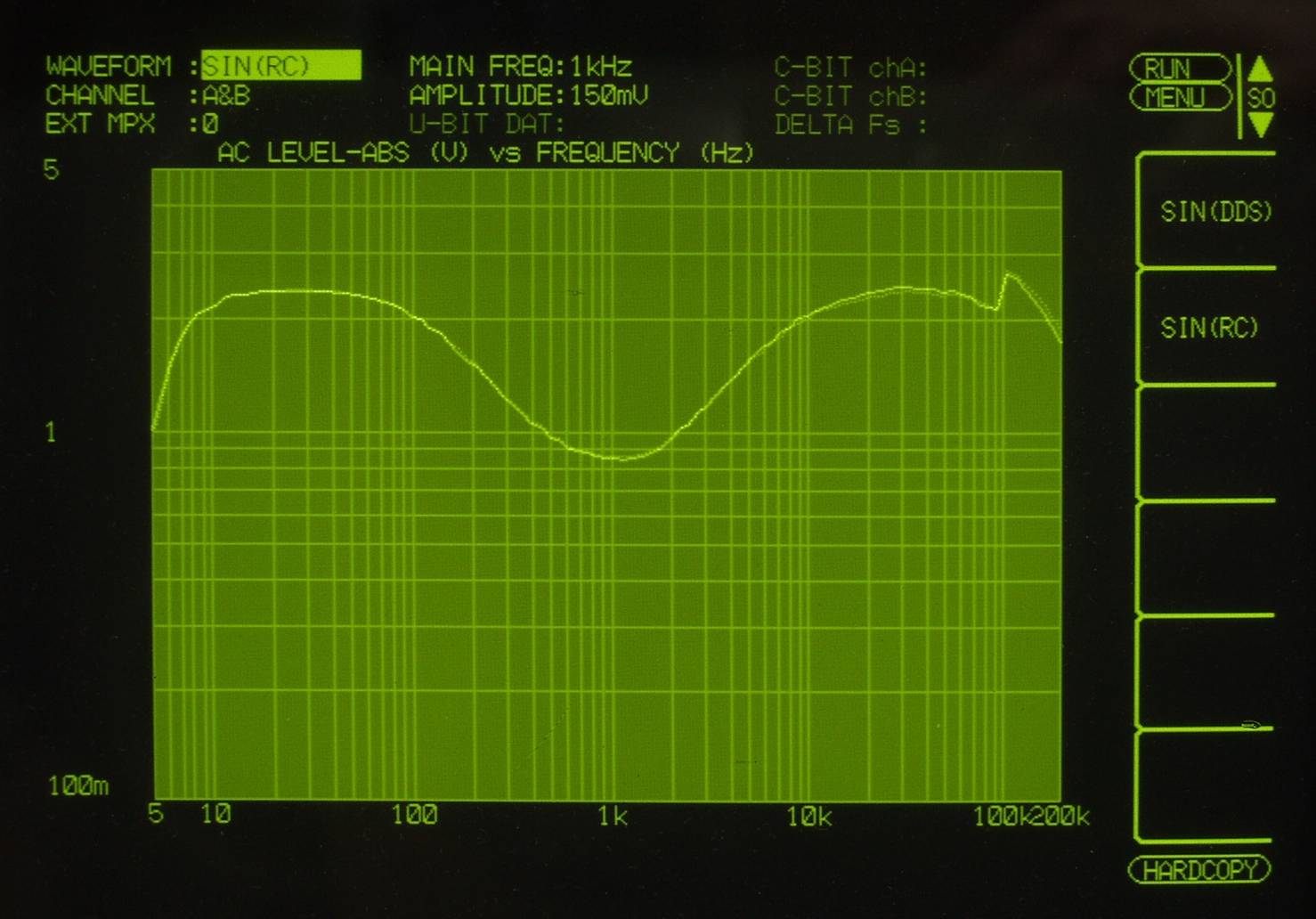The width and height of the screenshot is (1316, 919).
Task: Click the sharp peak near 100k
Action: pyautogui.click(x=1008, y=275)
